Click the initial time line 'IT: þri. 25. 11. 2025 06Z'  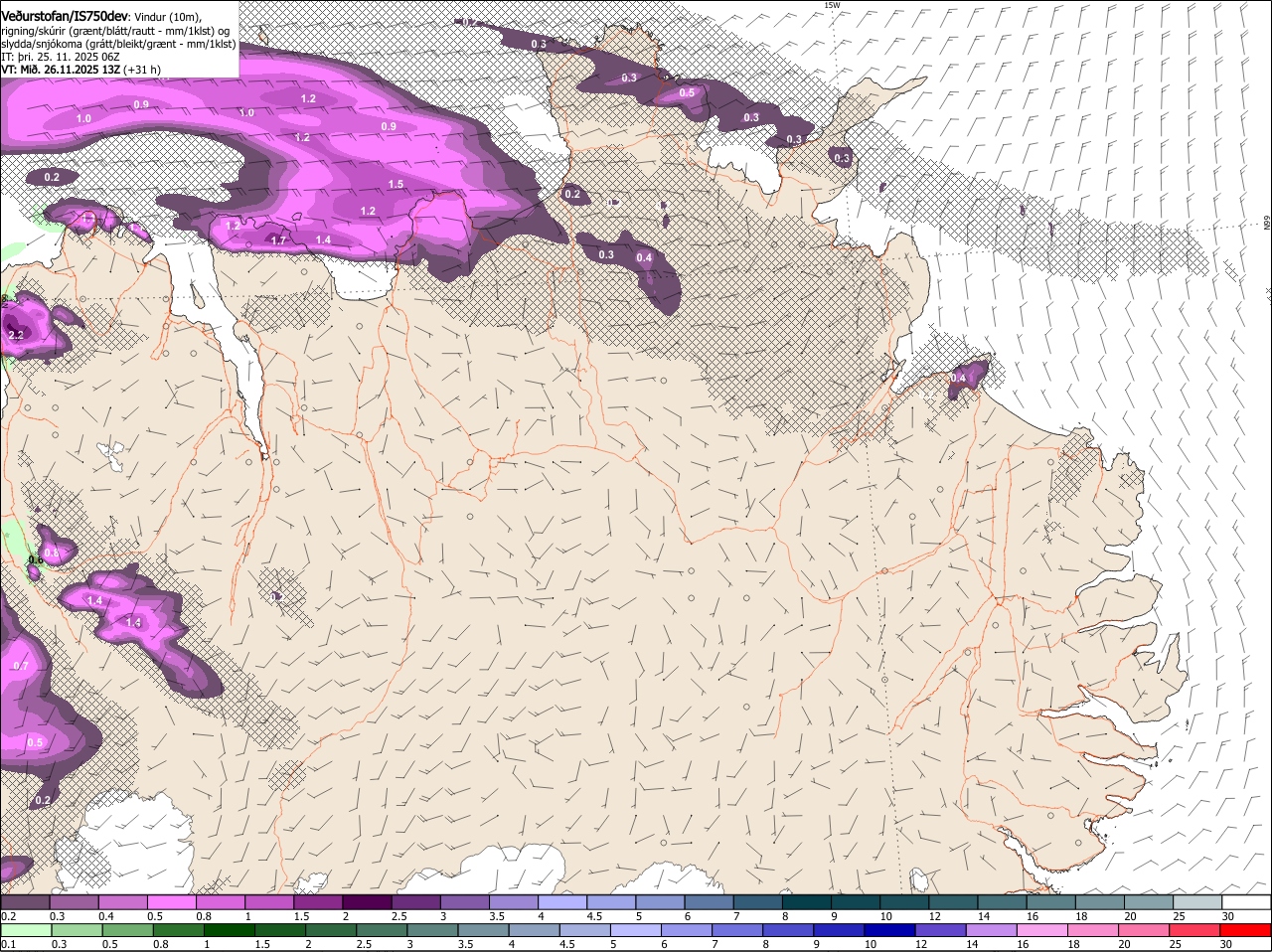[x=62, y=57]
